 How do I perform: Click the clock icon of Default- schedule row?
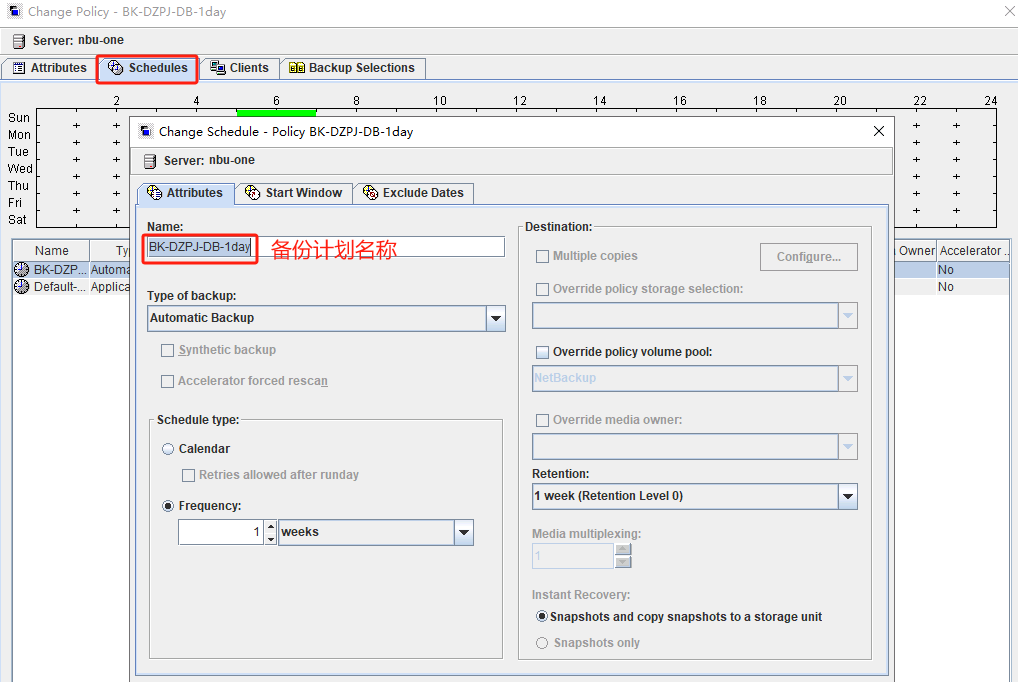pyautogui.click(x=21, y=286)
